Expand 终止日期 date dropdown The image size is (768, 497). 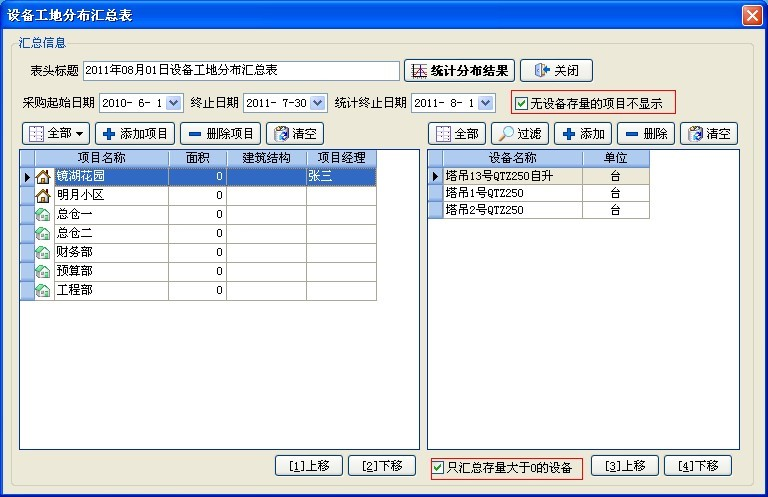pos(318,103)
